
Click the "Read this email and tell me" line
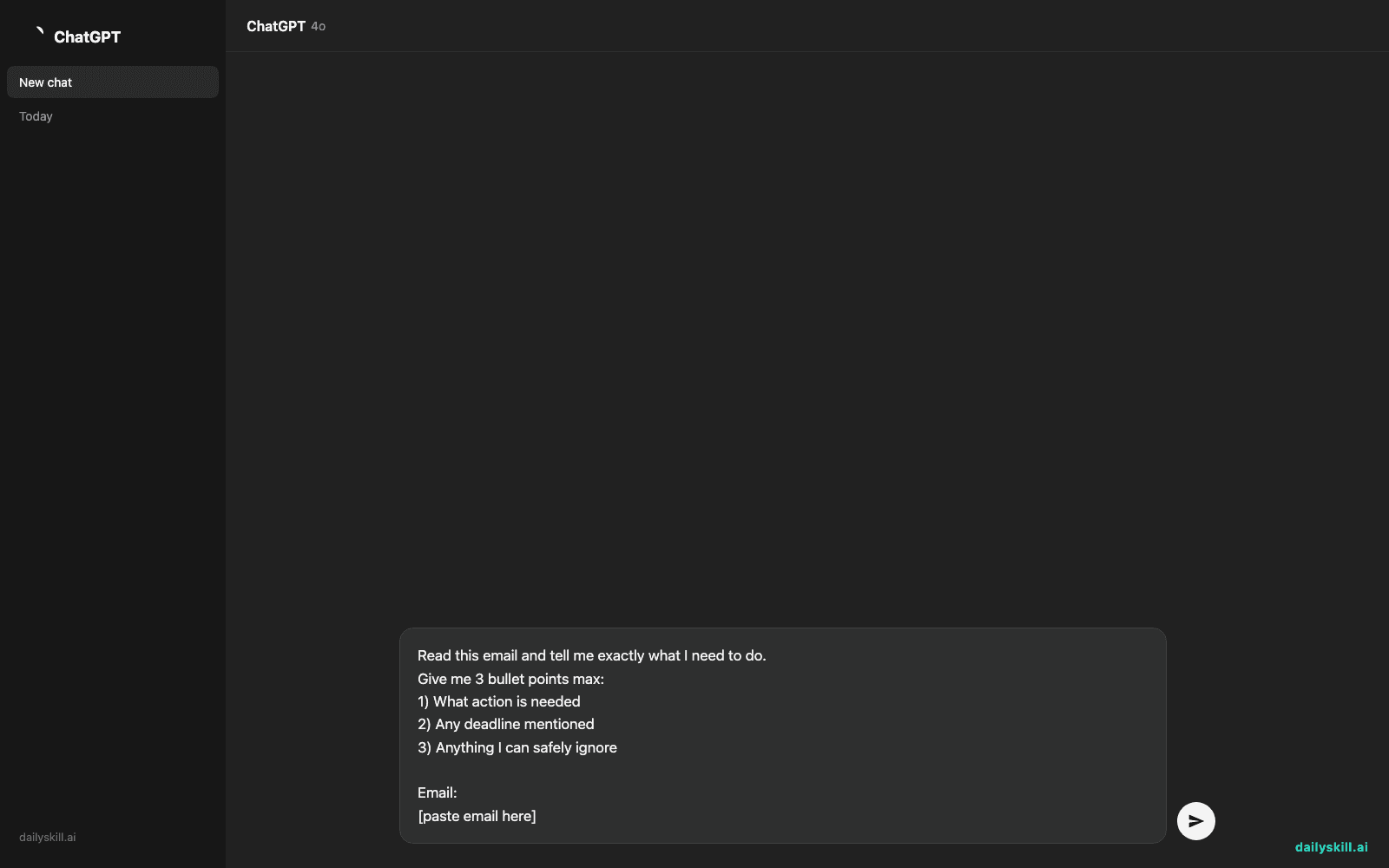pos(592,655)
